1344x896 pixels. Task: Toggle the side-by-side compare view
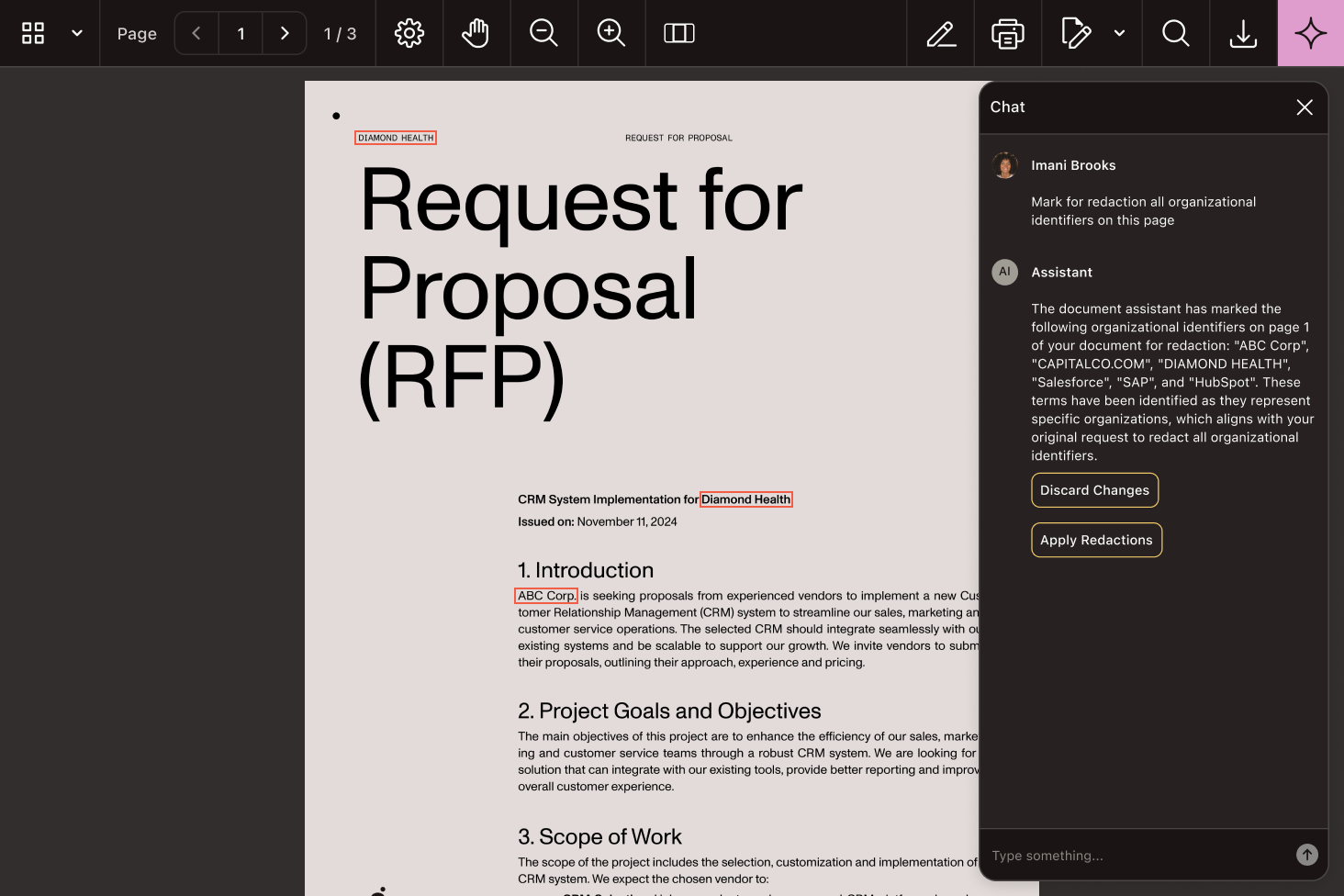point(679,33)
